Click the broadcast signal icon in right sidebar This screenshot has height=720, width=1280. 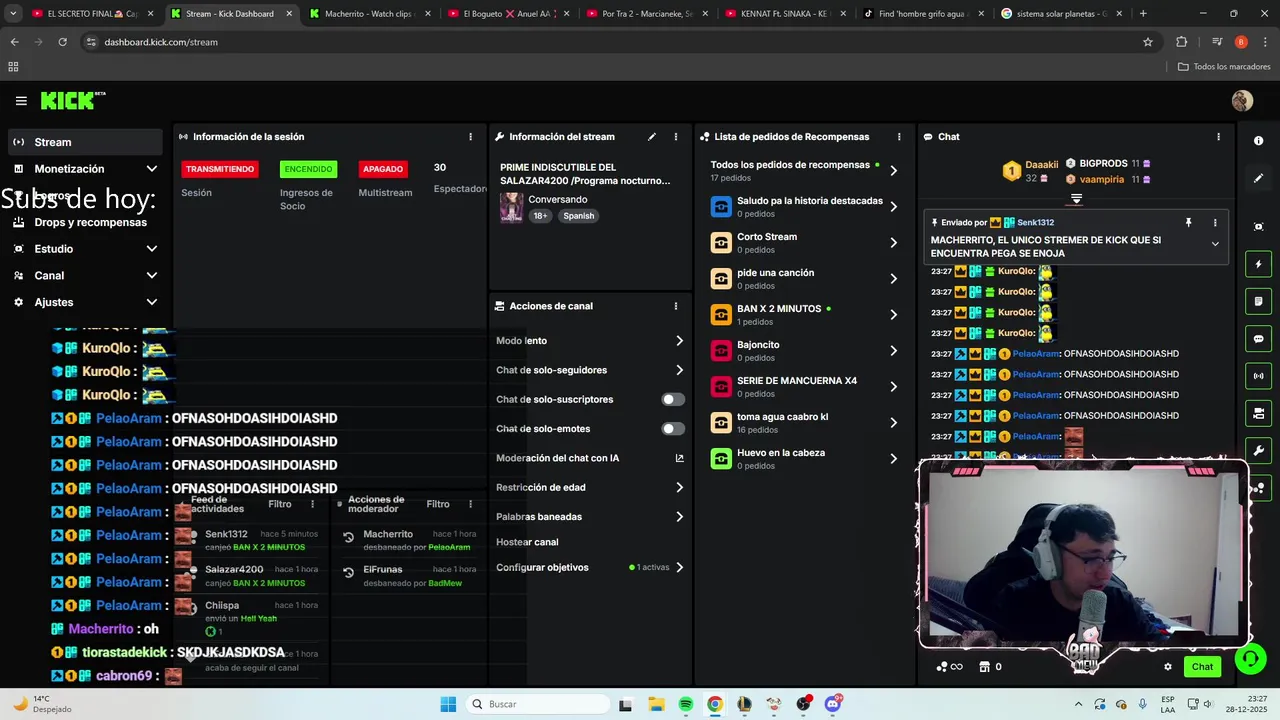click(x=1258, y=376)
